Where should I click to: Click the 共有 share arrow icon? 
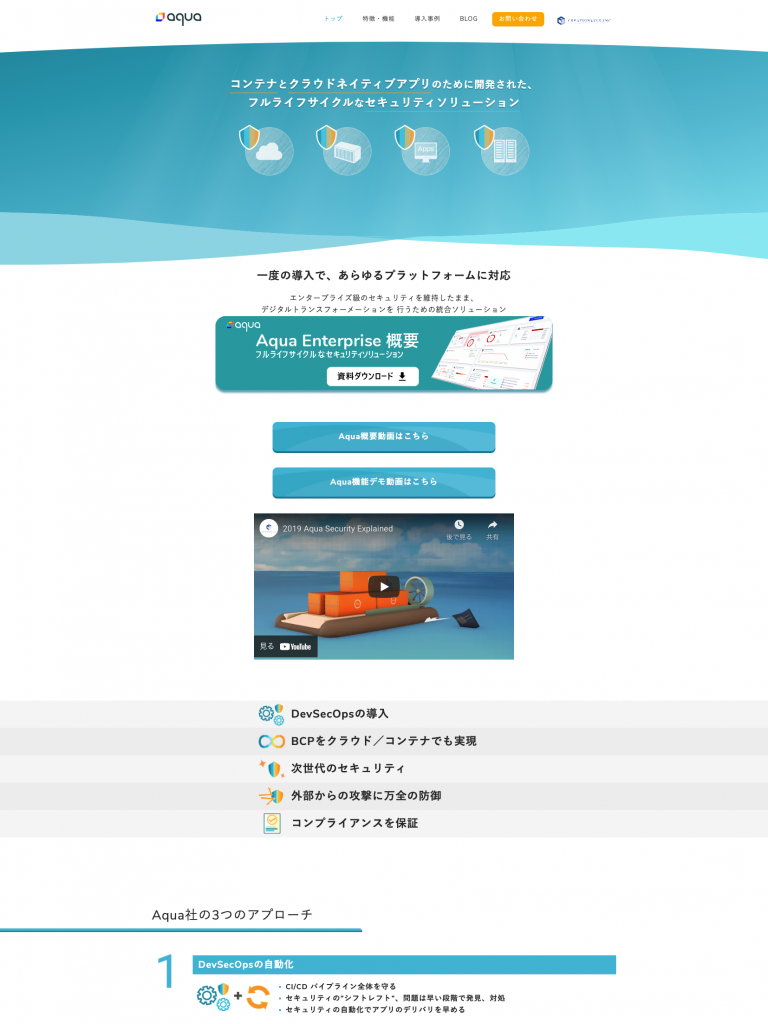(x=492, y=525)
